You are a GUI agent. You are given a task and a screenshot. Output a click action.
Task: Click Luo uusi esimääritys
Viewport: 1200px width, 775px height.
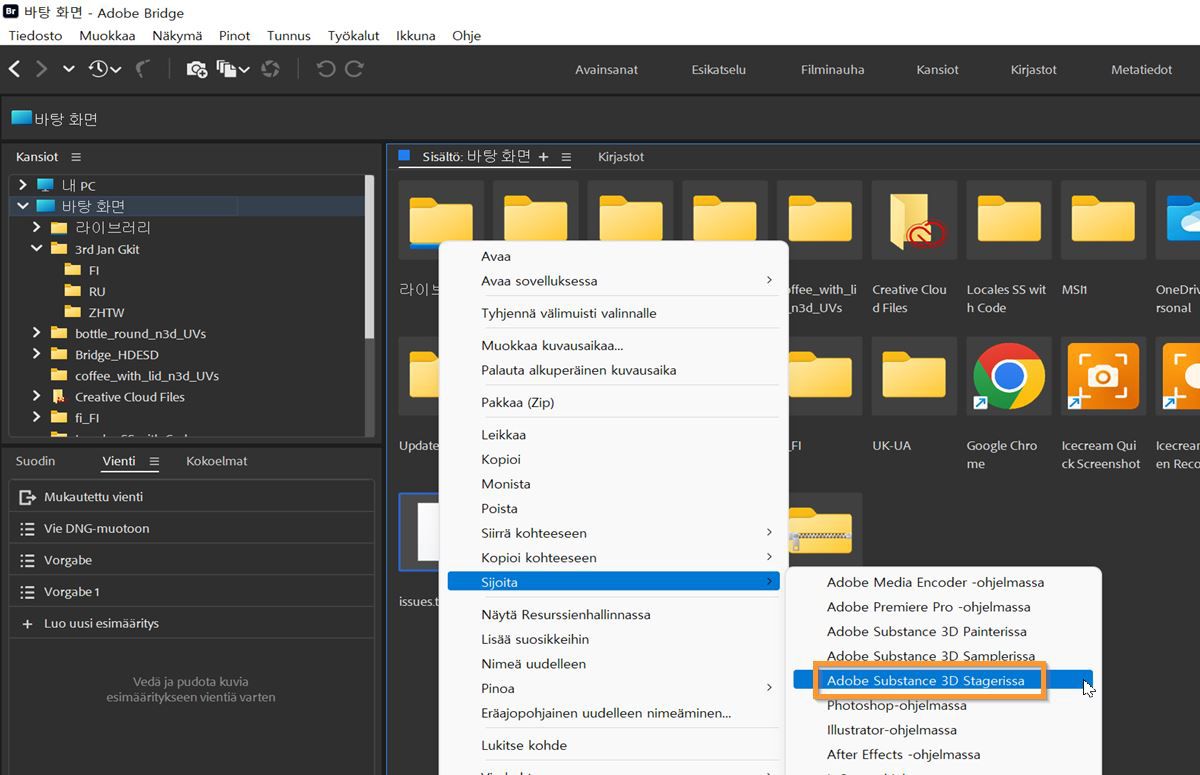click(x=192, y=623)
